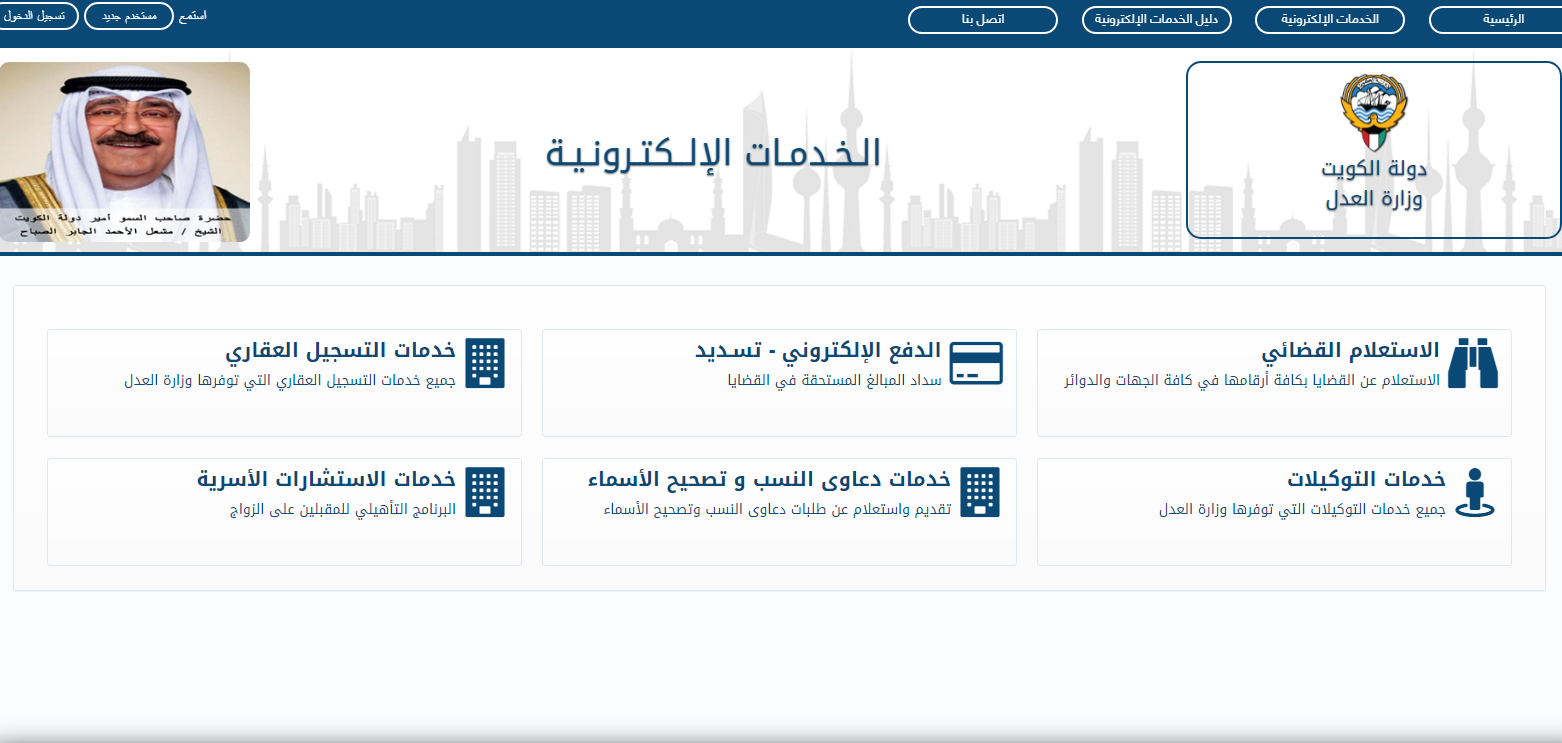Click the binoculars icon for judicial inquiry

click(x=1472, y=363)
